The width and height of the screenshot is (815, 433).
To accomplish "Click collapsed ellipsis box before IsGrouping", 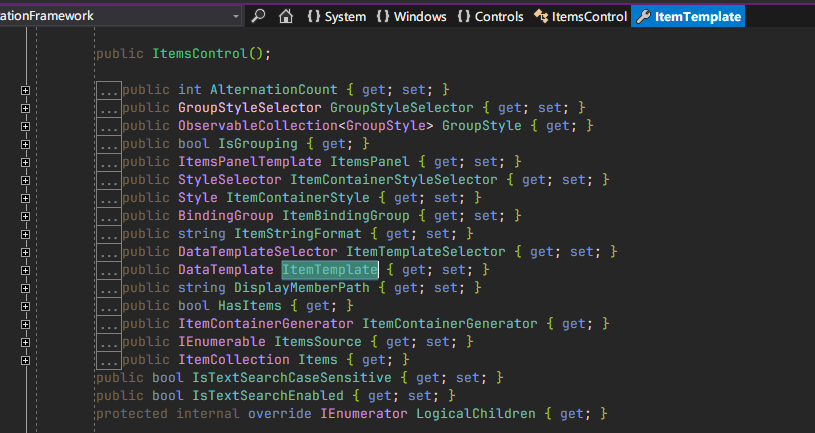I will (109, 144).
